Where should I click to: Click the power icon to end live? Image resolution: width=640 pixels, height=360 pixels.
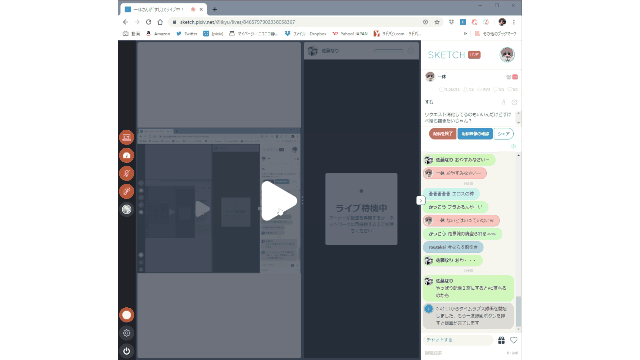tap(127, 351)
